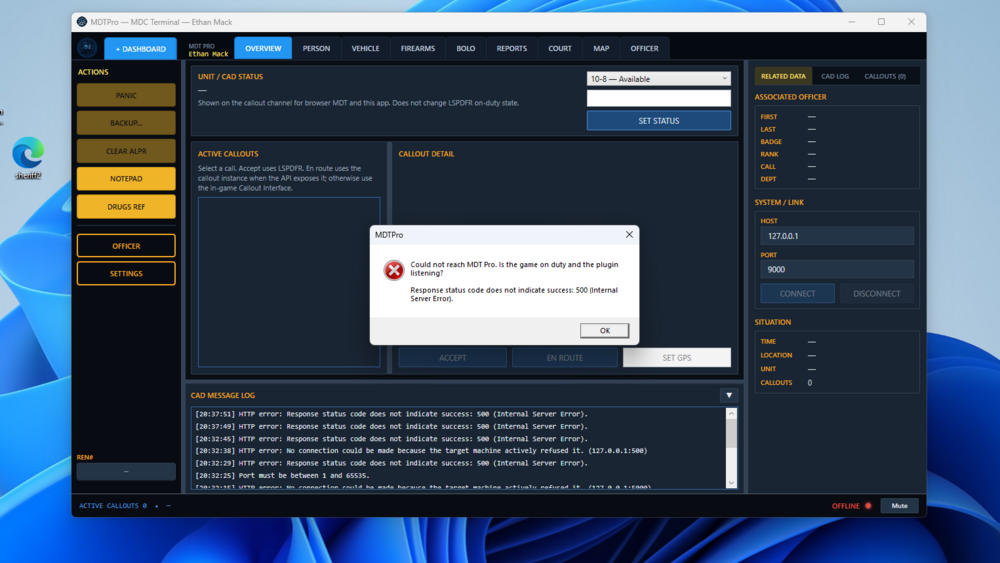Open the Map tab
This screenshot has height=563, width=1000.
tap(601, 48)
